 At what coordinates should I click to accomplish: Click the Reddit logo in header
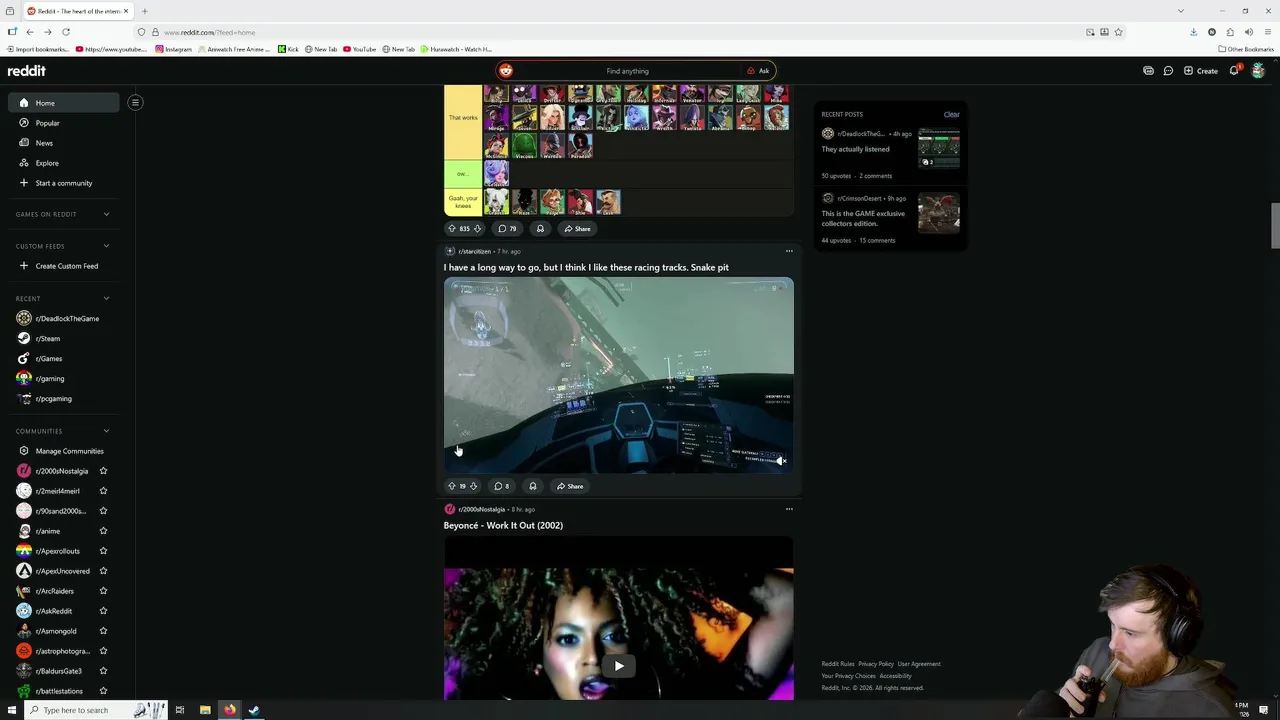[x=27, y=71]
